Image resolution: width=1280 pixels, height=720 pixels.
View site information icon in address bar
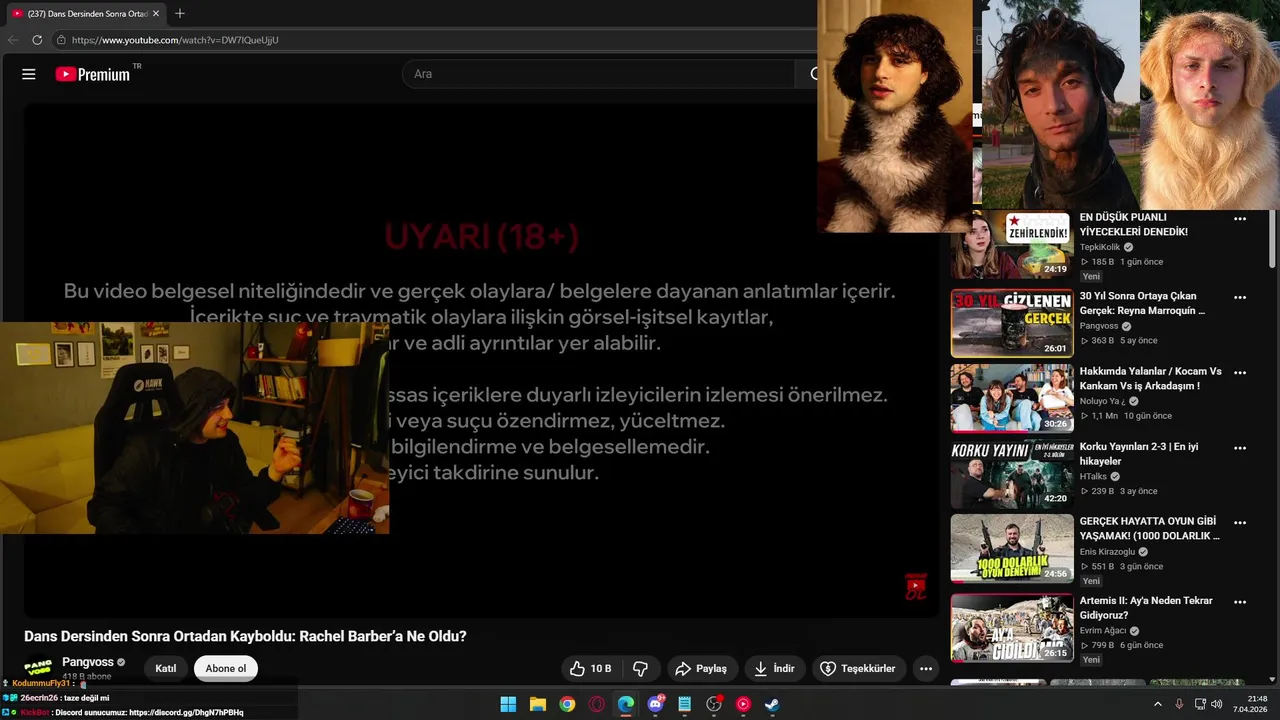(x=61, y=40)
